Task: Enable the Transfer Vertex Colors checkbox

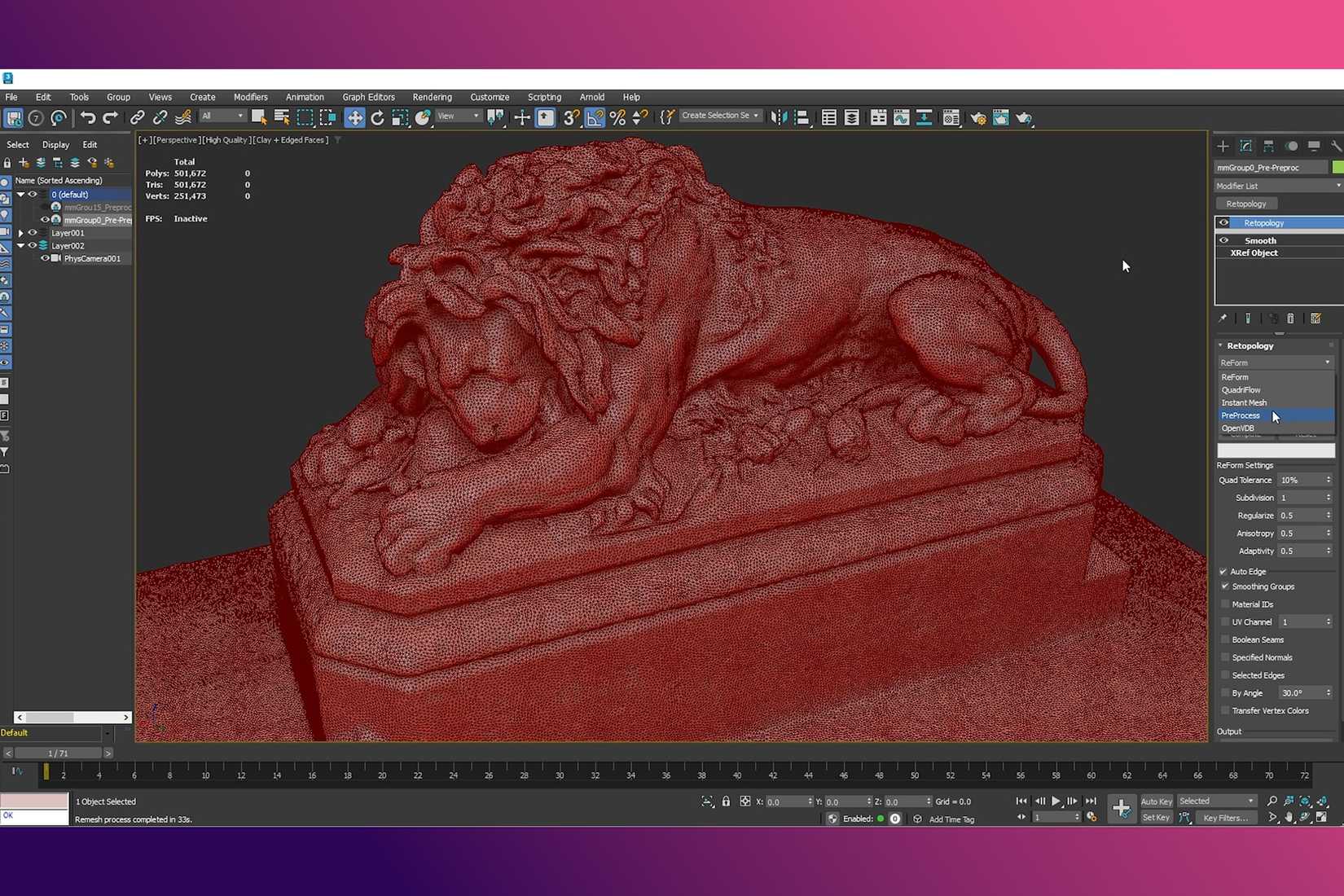Action: [1225, 710]
